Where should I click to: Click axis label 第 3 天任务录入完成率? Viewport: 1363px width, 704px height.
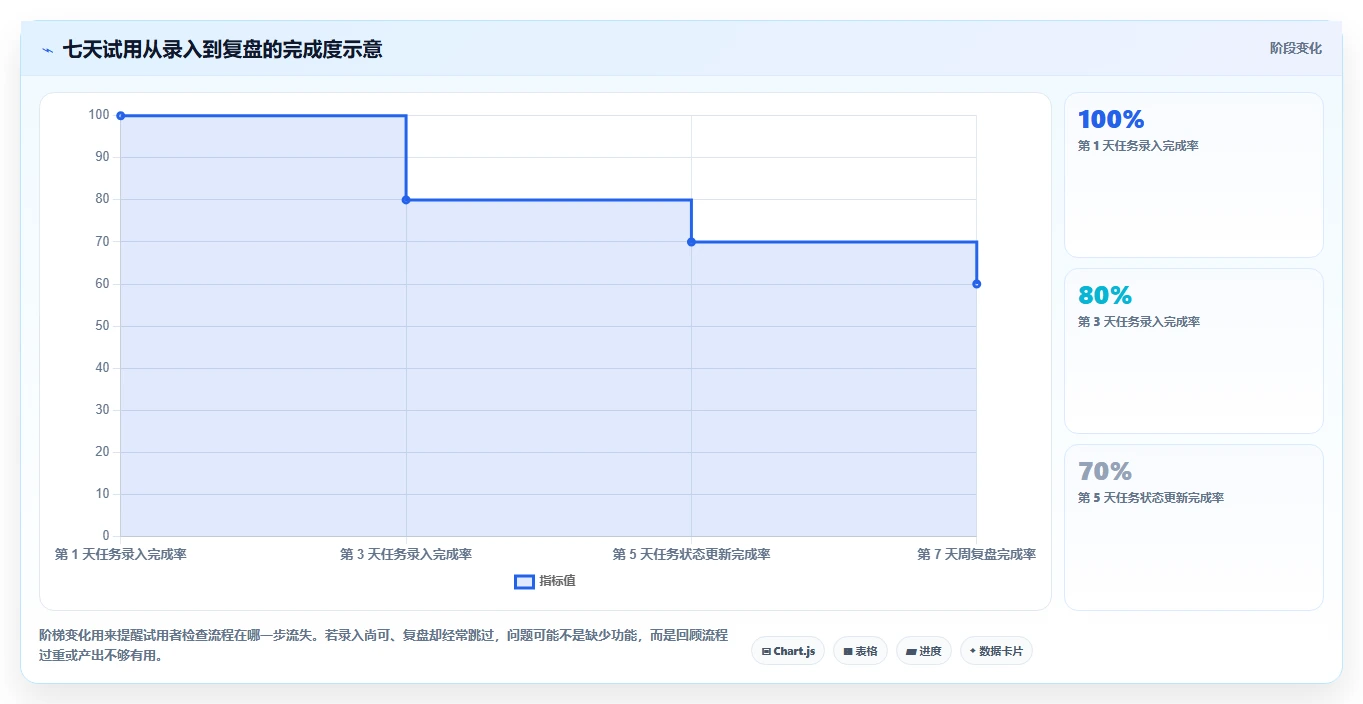406,554
